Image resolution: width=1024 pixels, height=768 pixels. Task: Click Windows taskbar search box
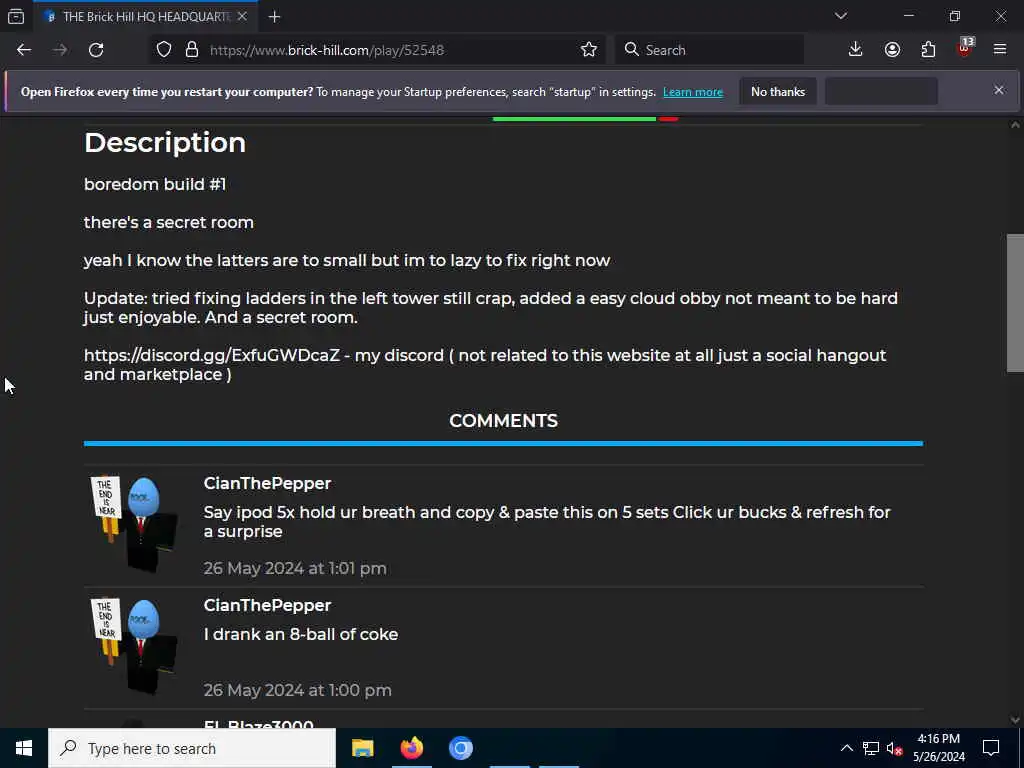192,748
